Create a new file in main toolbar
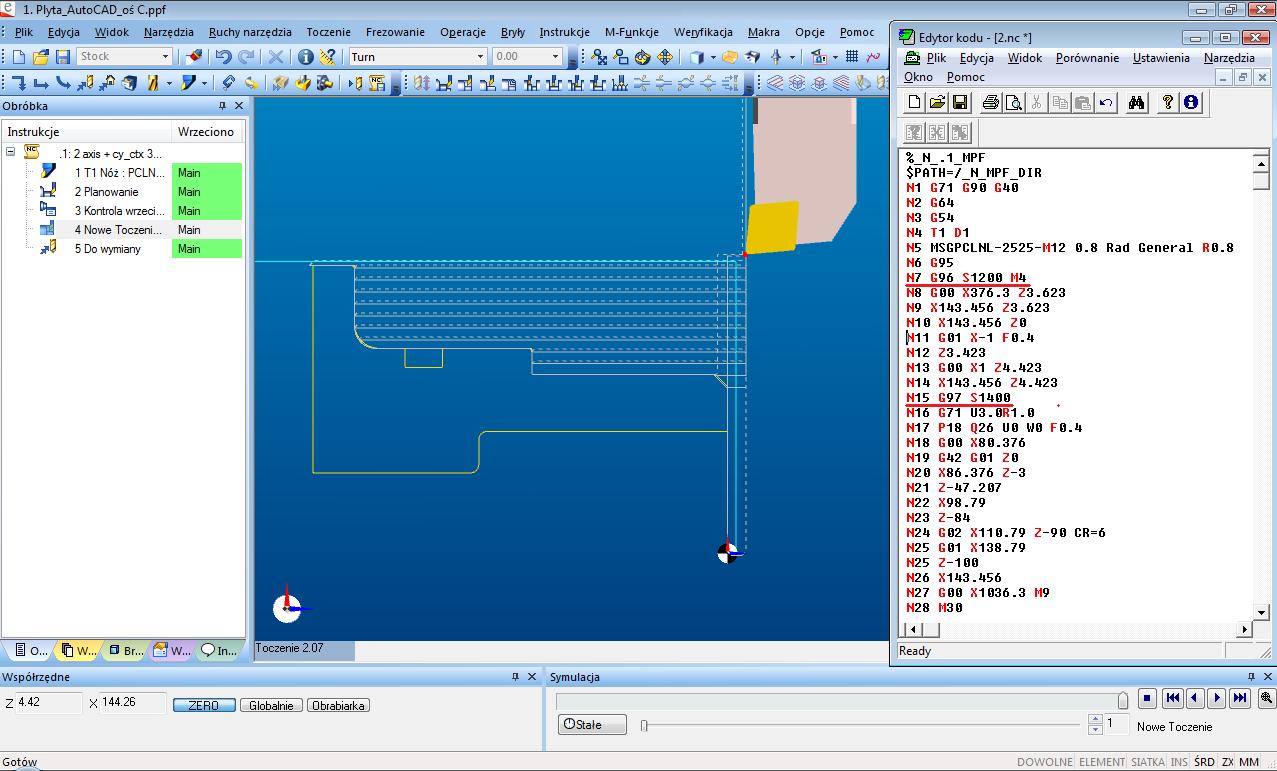The width and height of the screenshot is (1277, 771). pos(18,57)
